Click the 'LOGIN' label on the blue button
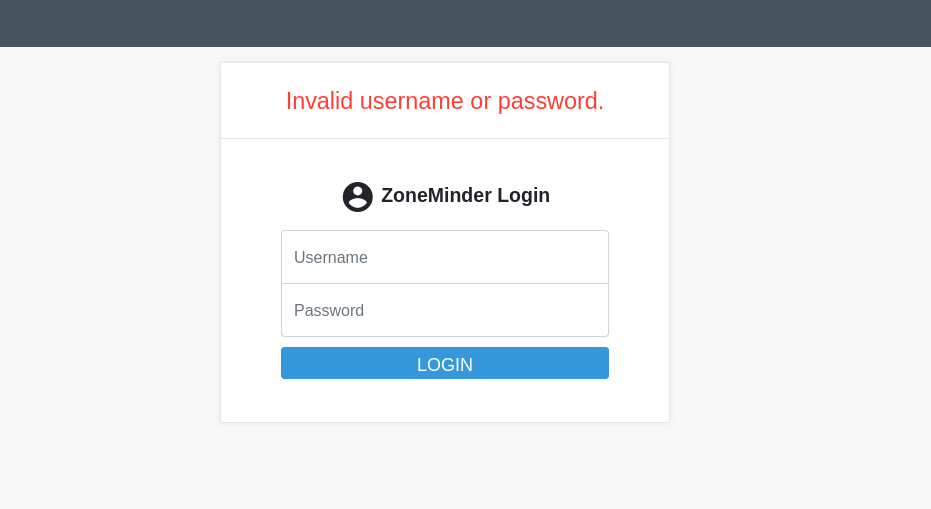Viewport: 931px width, 509px height. (x=445, y=365)
